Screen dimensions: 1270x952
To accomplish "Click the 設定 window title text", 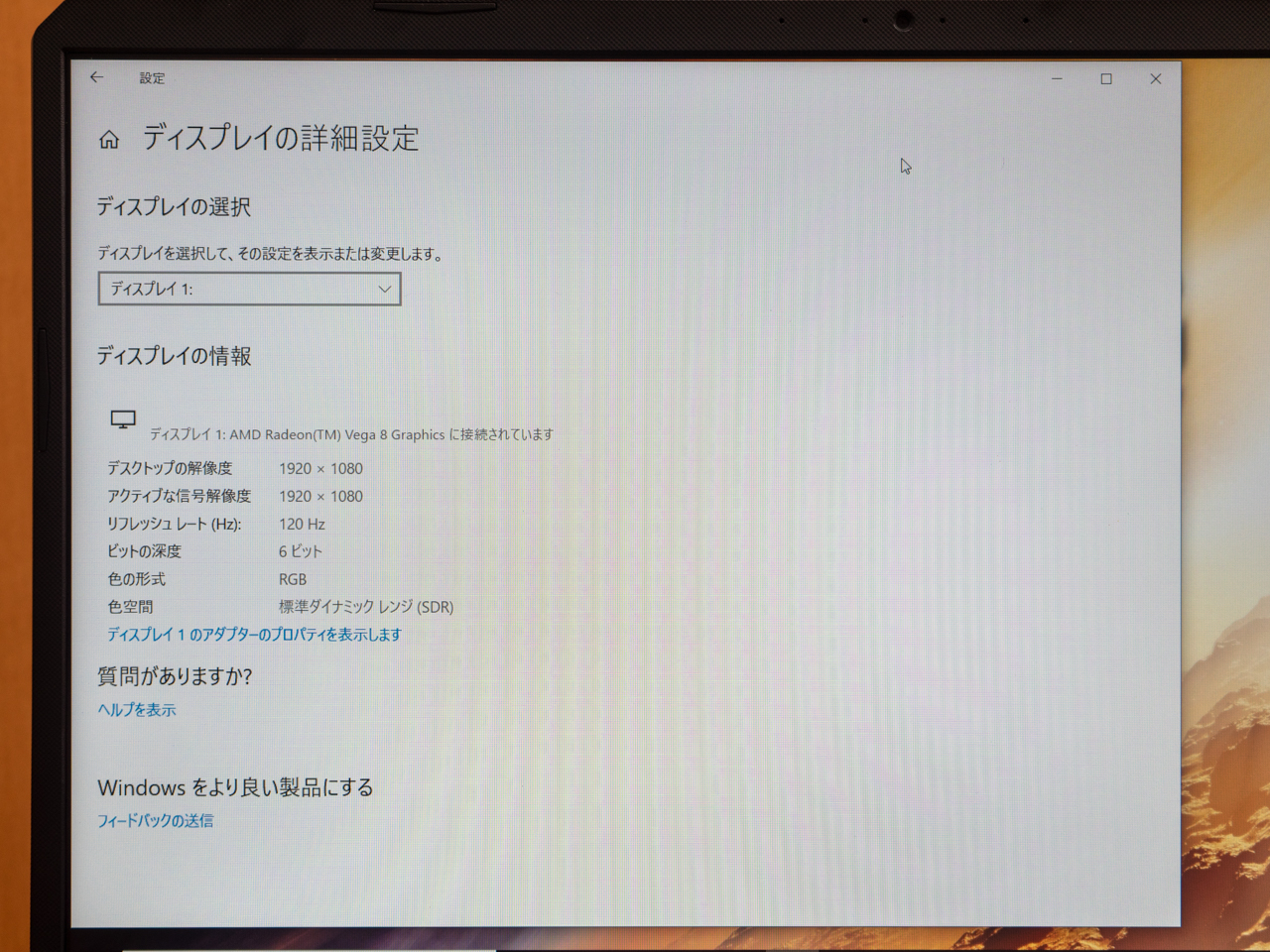I will pyautogui.click(x=152, y=78).
